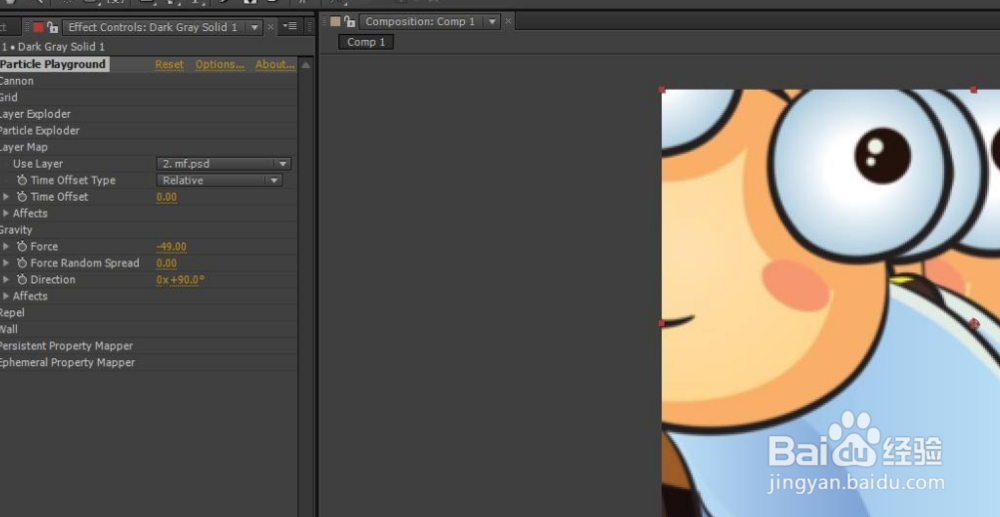Toggle the Time Offset stopwatch

(22, 197)
